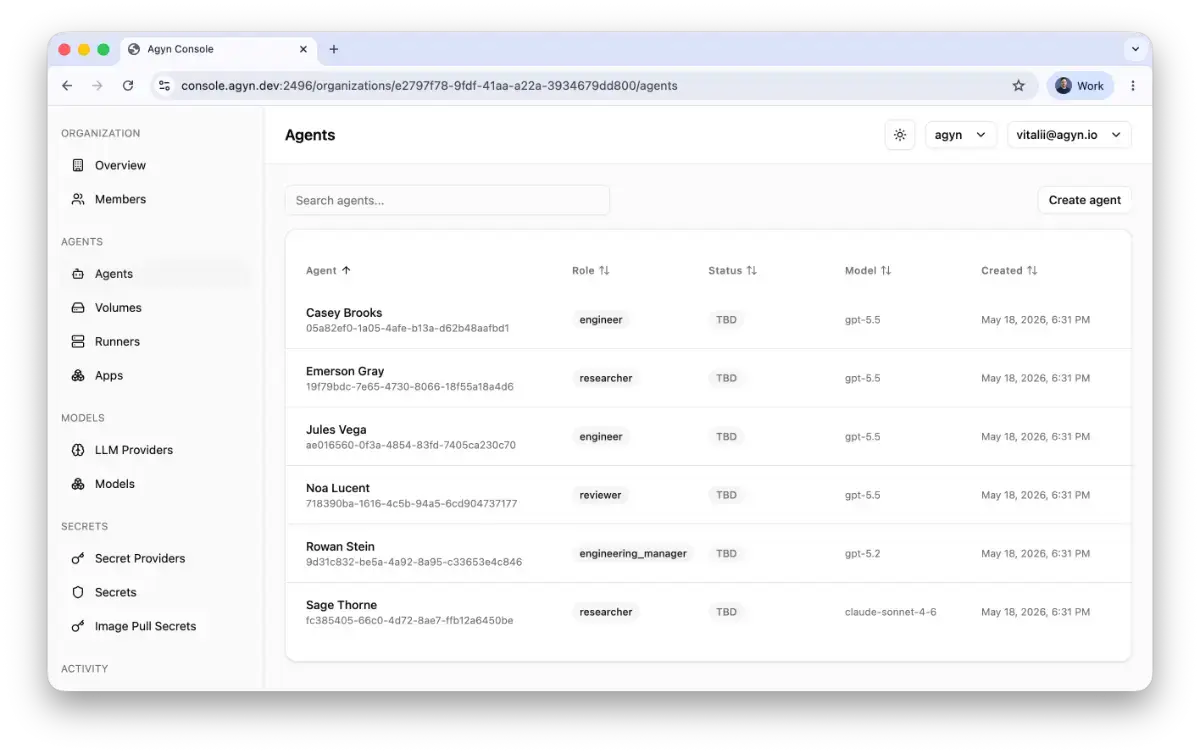Click the engineering_manager role badge
Screen dimensions: 1200x754
pyautogui.click(x=633, y=553)
